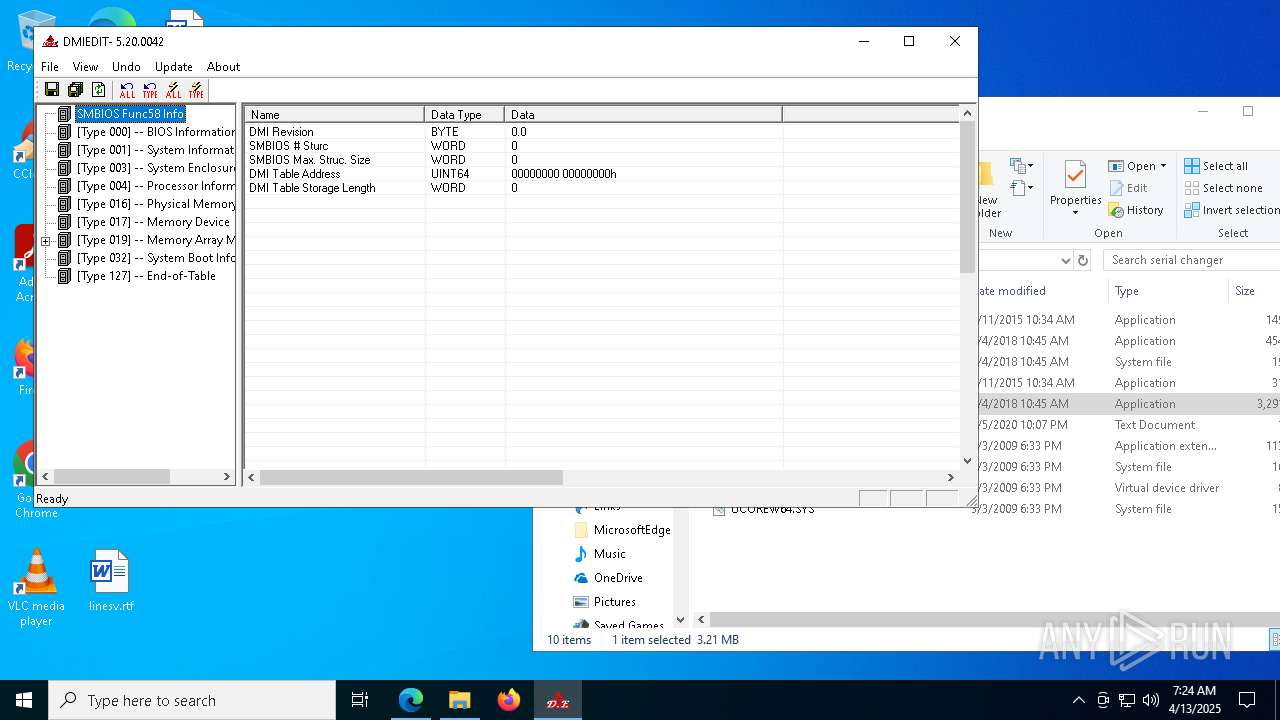Select Type 004 Processor Information node
The height and width of the screenshot is (720, 1280).
tap(155, 186)
